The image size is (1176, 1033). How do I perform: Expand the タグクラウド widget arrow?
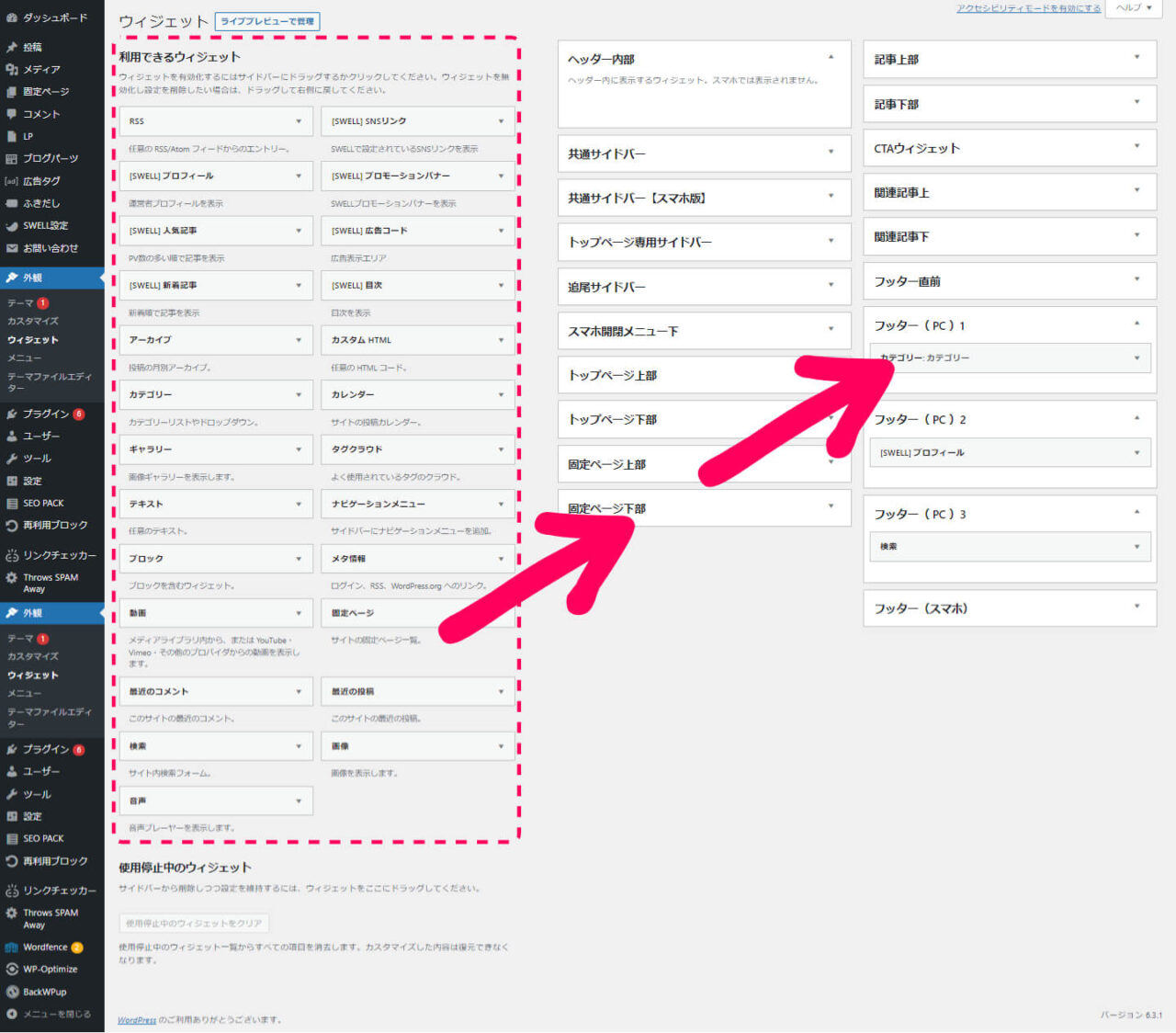point(501,449)
